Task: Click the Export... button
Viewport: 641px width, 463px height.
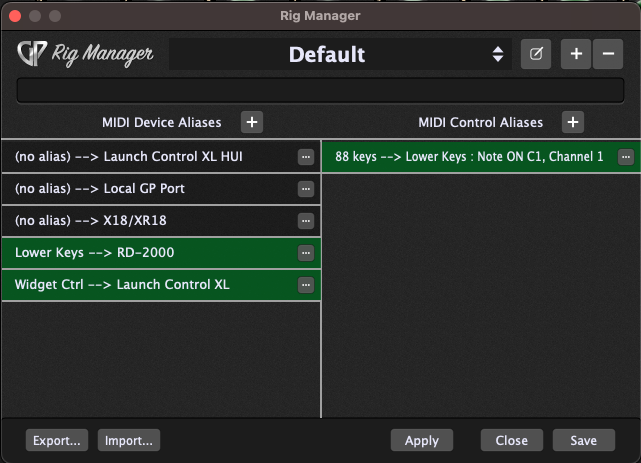Action: 57,440
